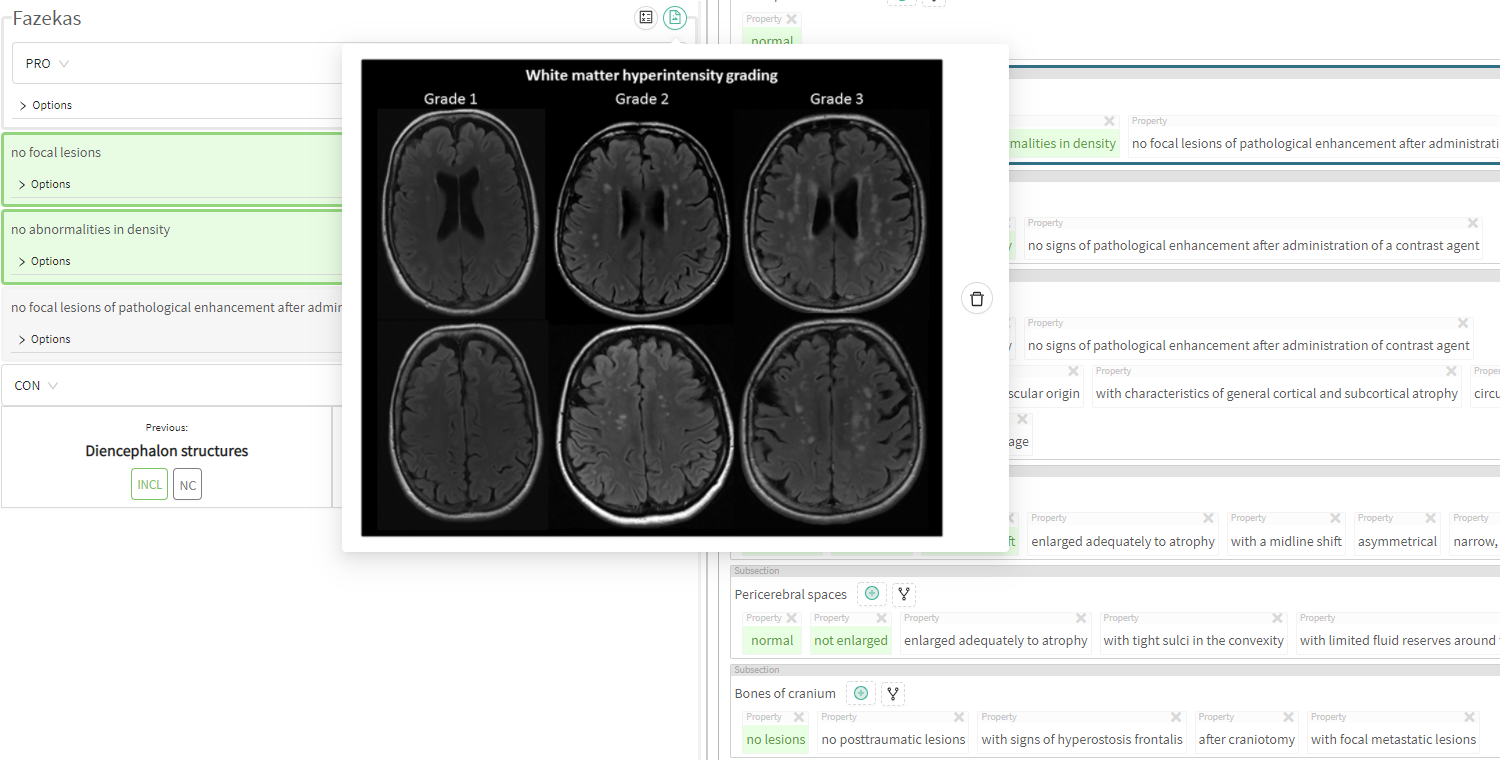Expand Options under 'no focal lesions'

point(45,184)
